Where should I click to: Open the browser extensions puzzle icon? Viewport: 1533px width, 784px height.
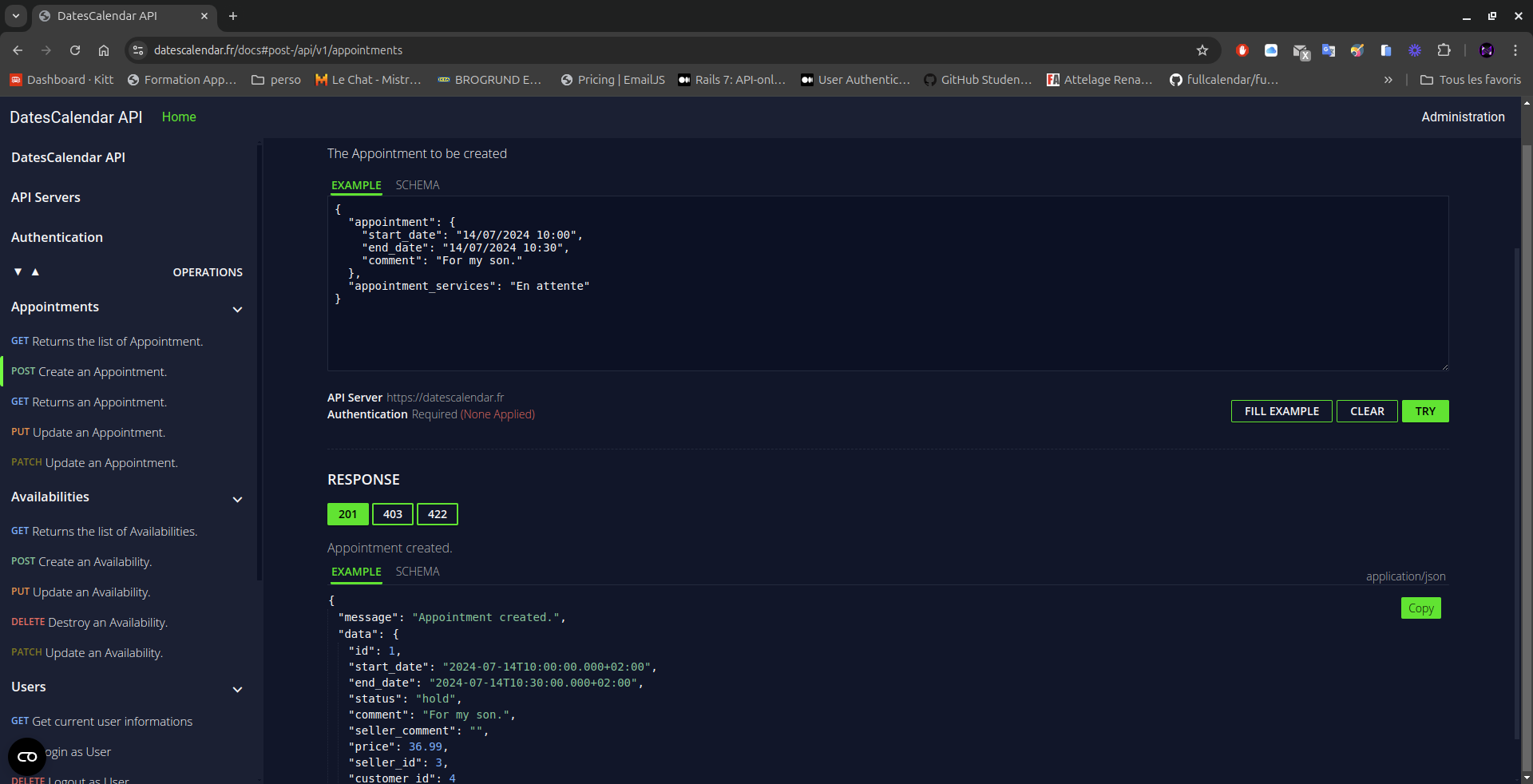point(1444,50)
